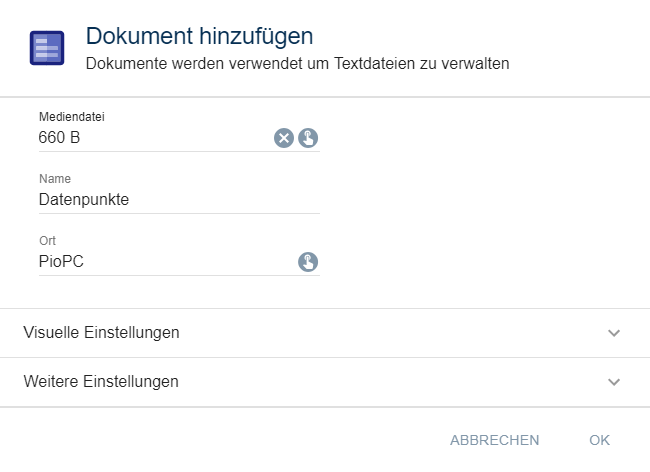This screenshot has width=650, height=472.
Task: Open media file picker for Mediendatei
Action: pos(308,138)
